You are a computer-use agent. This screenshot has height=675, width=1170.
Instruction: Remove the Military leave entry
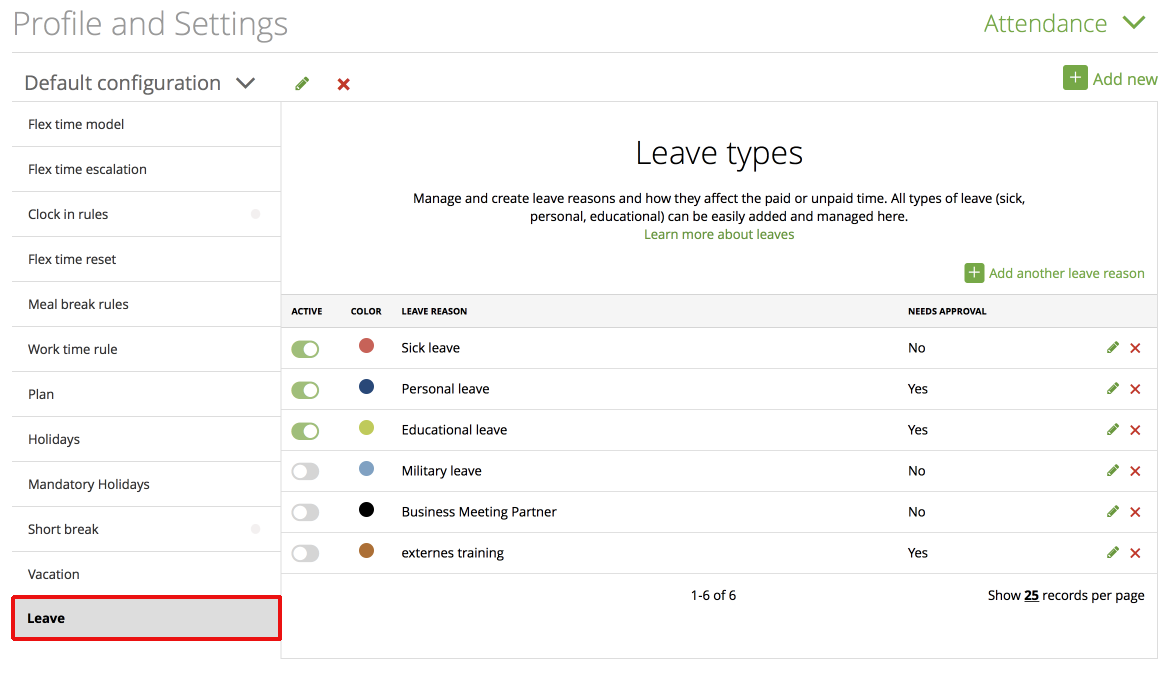pos(1136,470)
